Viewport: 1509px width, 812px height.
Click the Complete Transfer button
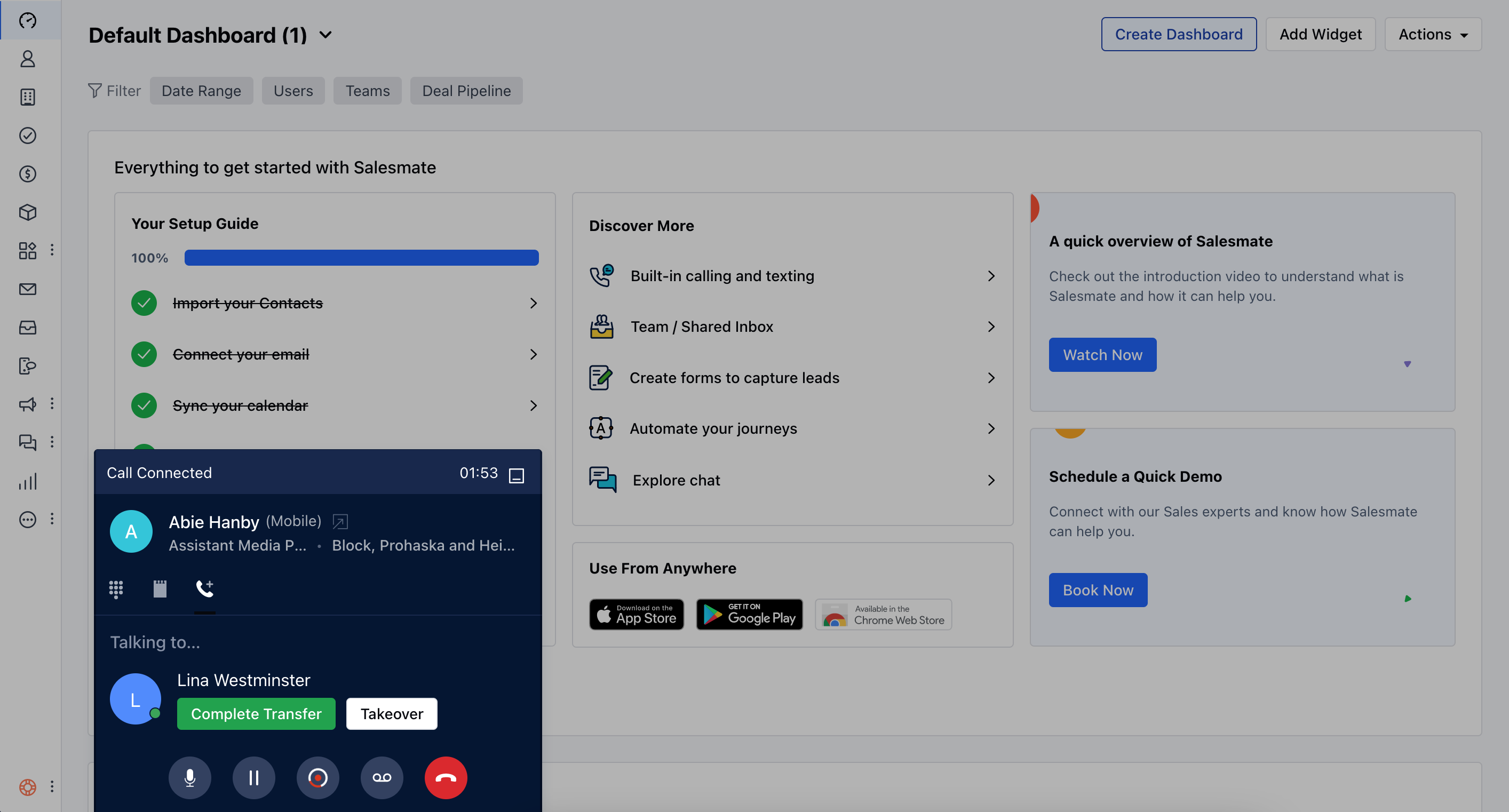[x=256, y=714]
